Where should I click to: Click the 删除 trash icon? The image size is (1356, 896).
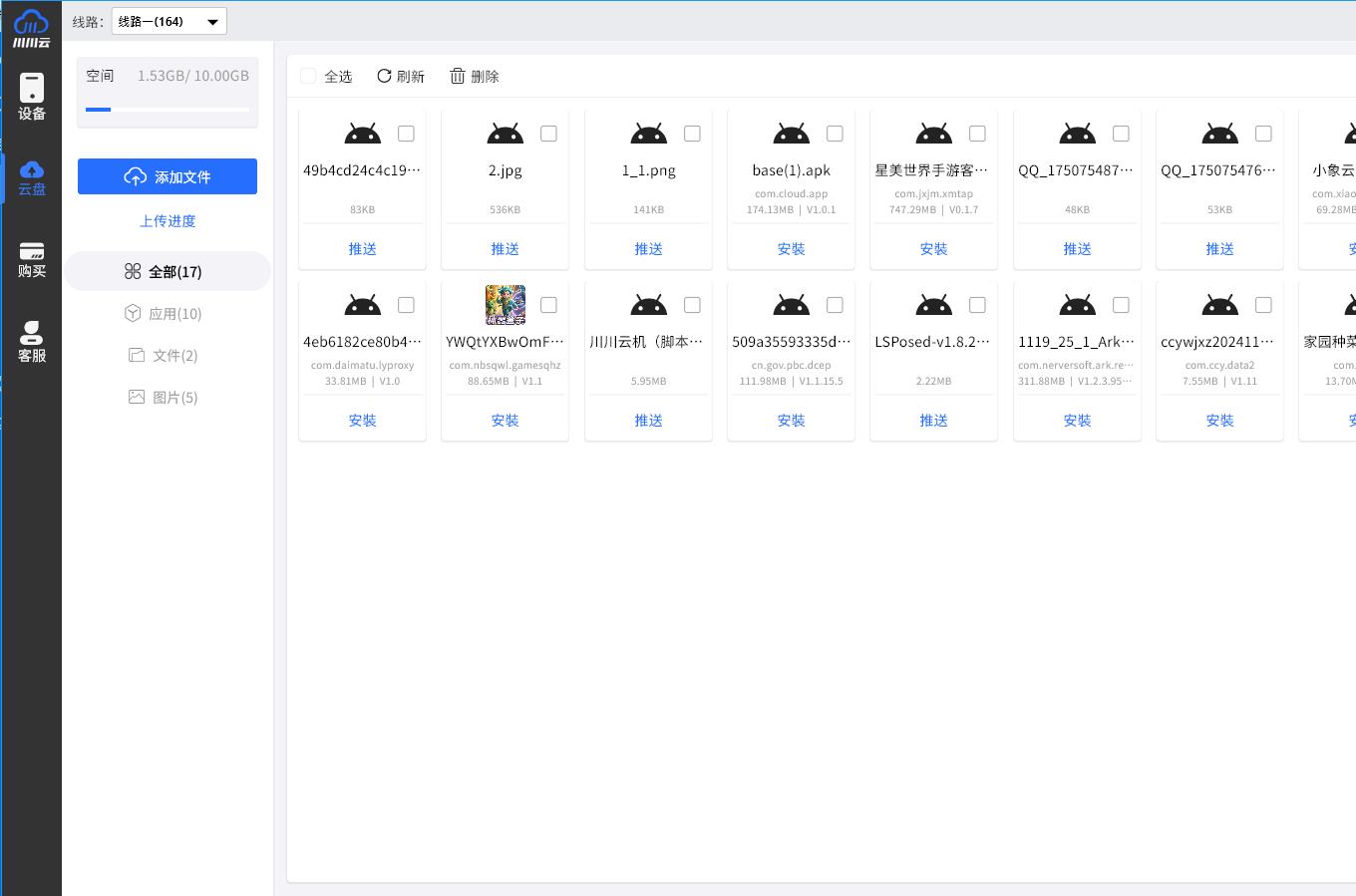pyautogui.click(x=458, y=76)
